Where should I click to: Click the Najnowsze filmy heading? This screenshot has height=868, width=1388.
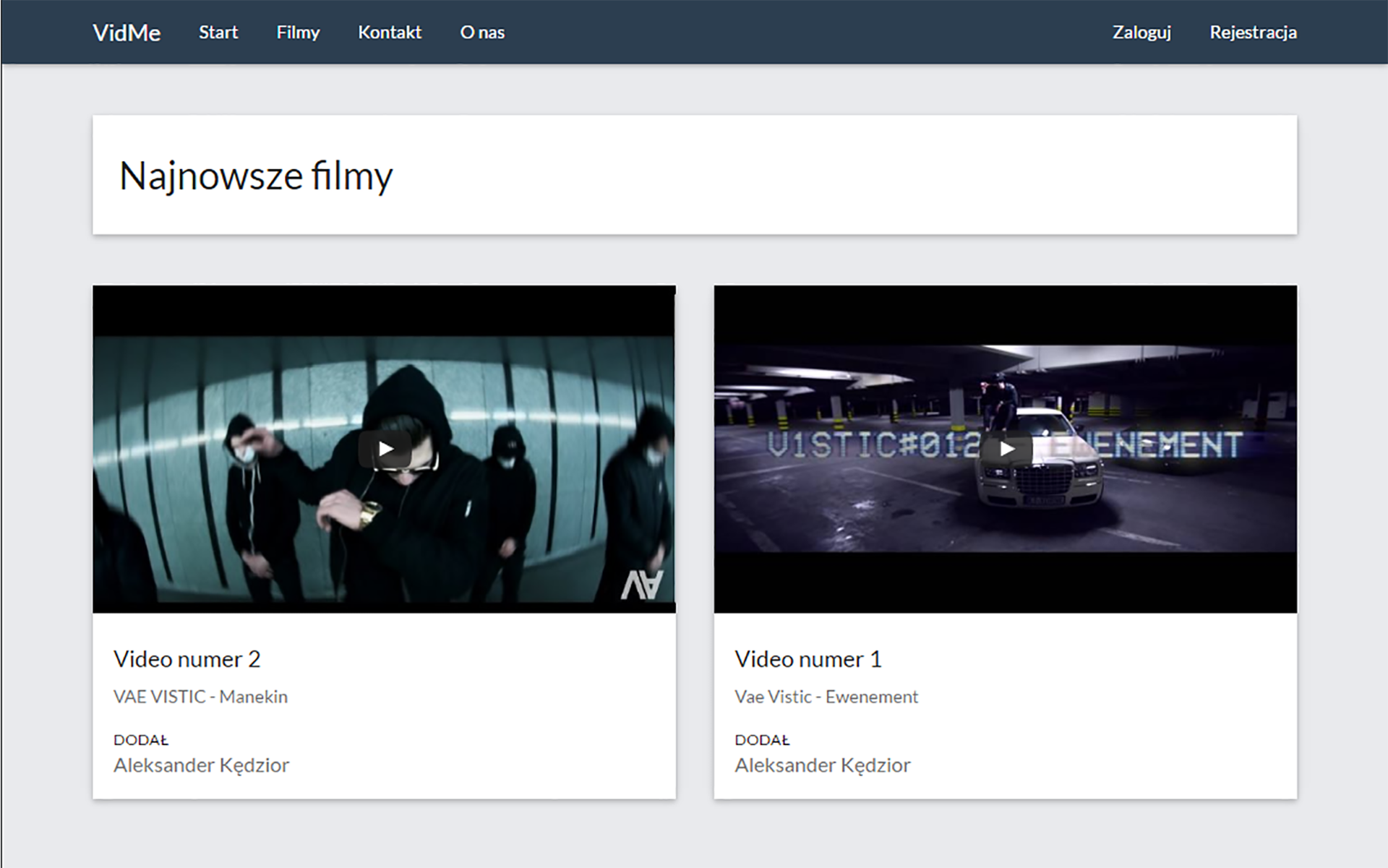256,176
